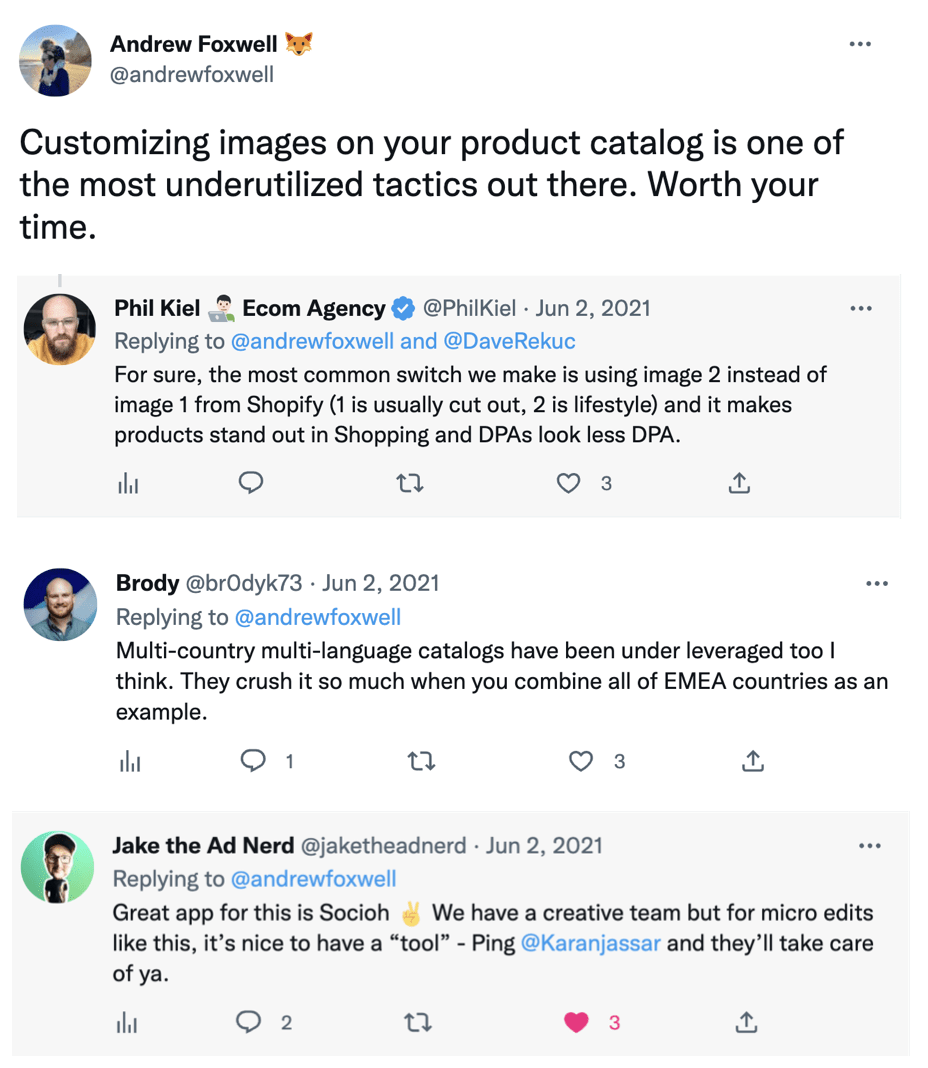This screenshot has width=928, height=1068.
Task: Open more options on Brody's tweet
Action: tap(876, 584)
